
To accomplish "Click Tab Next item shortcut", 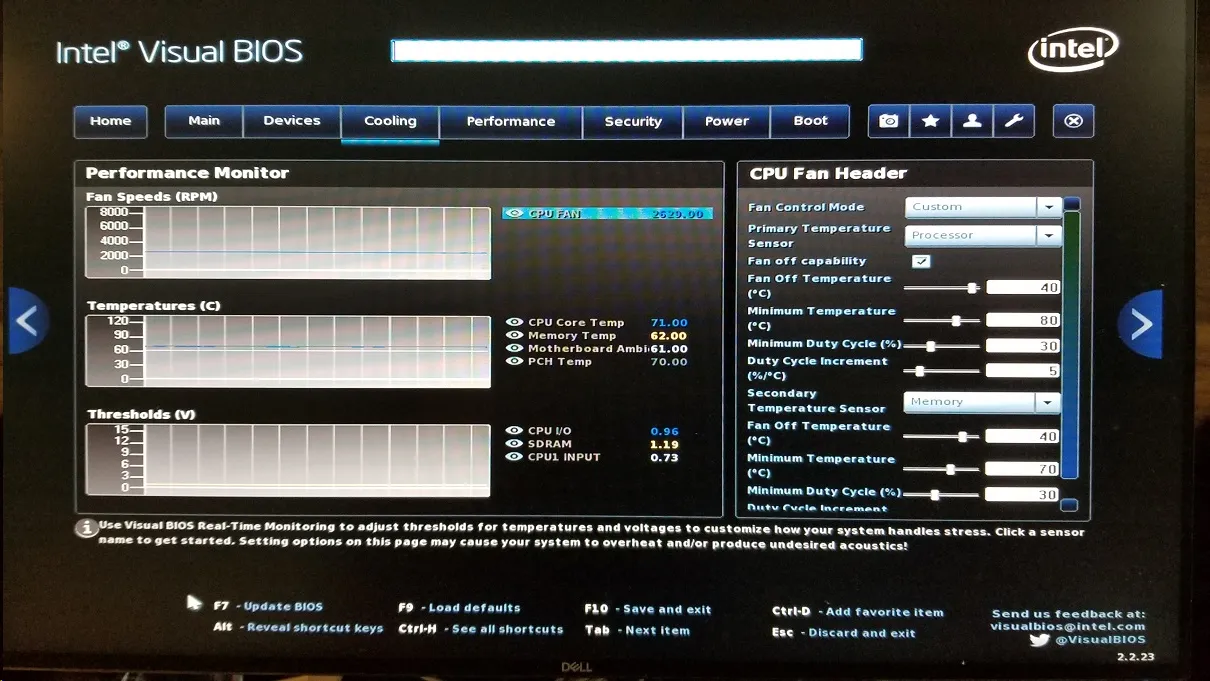I will click(637, 630).
